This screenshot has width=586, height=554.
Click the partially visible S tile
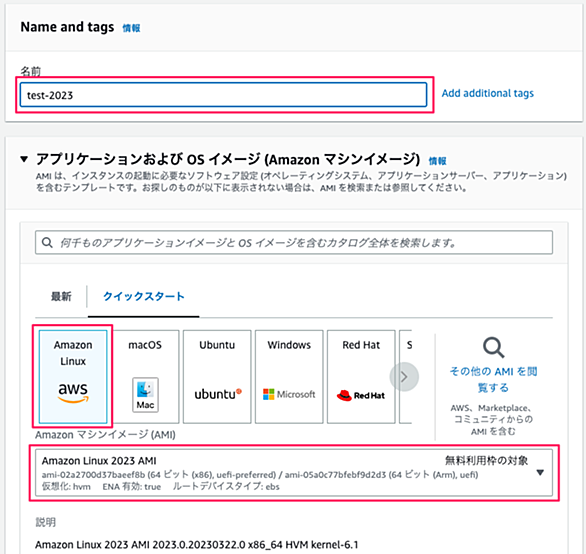click(x=405, y=376)
